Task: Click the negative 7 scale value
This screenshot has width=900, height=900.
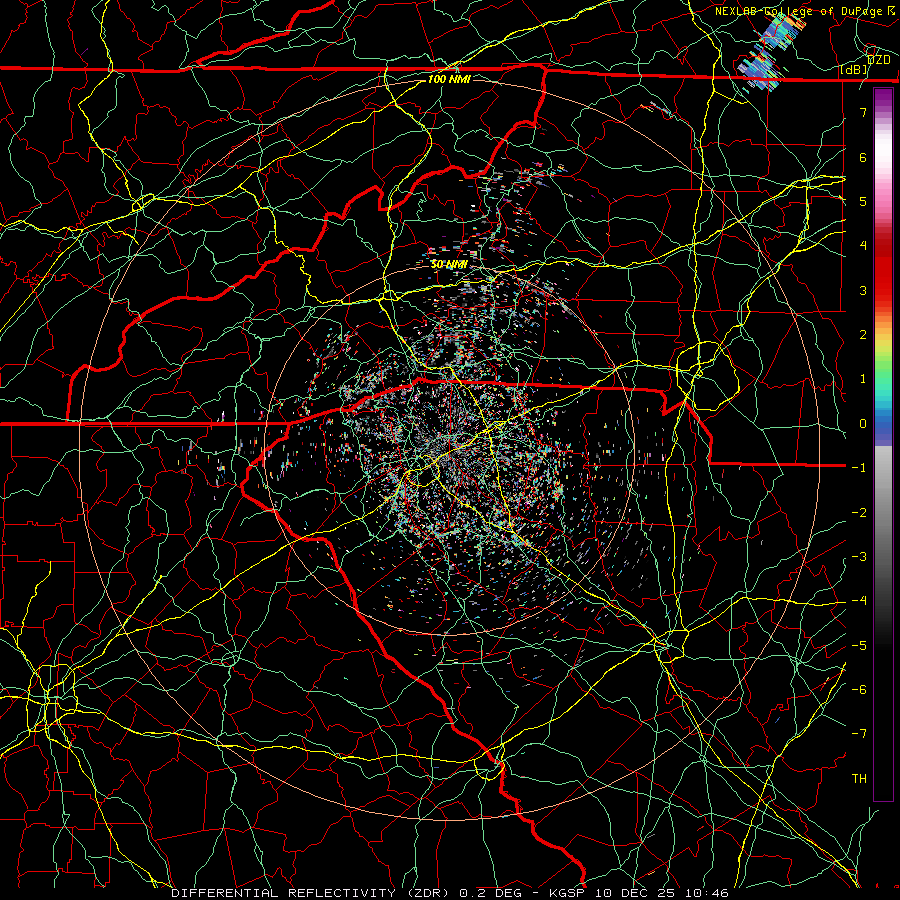Action: pyautogui.click(x=859, y=734)
